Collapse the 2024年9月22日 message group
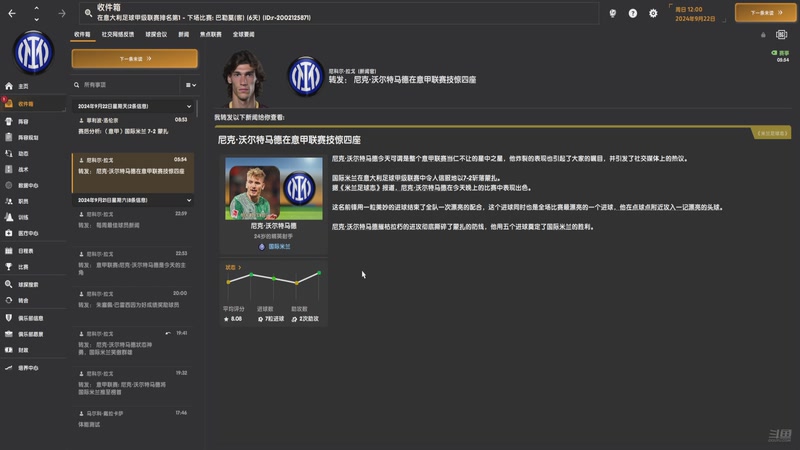This screenshot has width=800, height=450. coord(189,106)
